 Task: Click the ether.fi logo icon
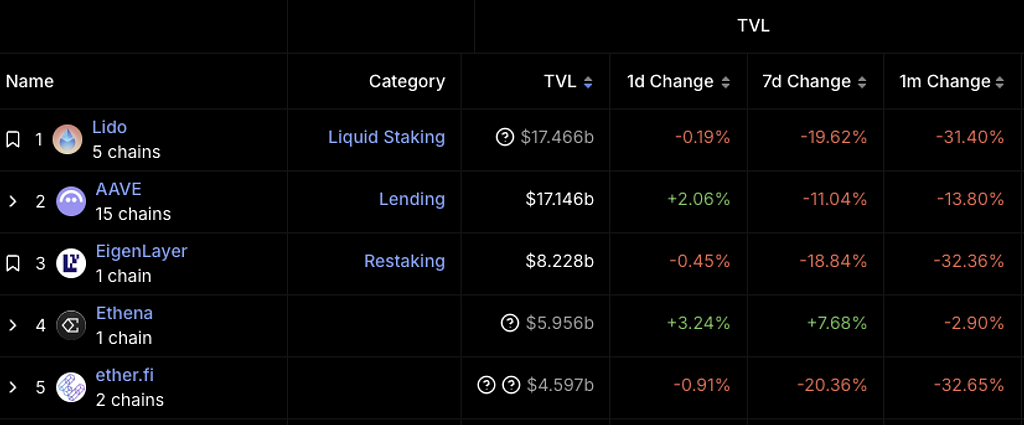pyautogui.click(x=71, y=387)
